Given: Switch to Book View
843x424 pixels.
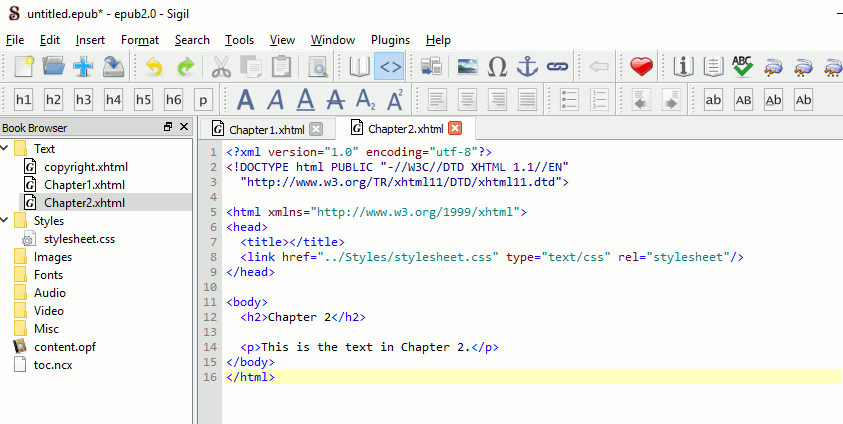Looking at the screenshot, I should [360, 67].
